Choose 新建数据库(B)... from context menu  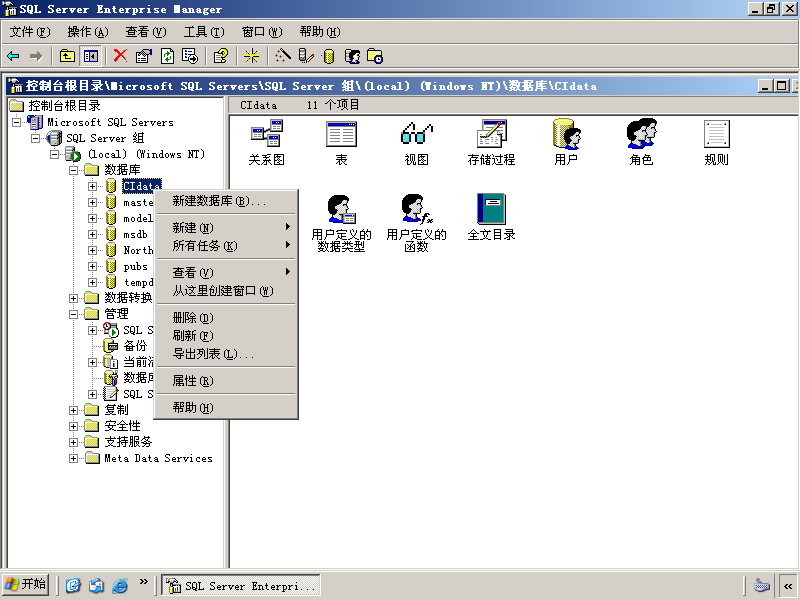coord(226,201)
